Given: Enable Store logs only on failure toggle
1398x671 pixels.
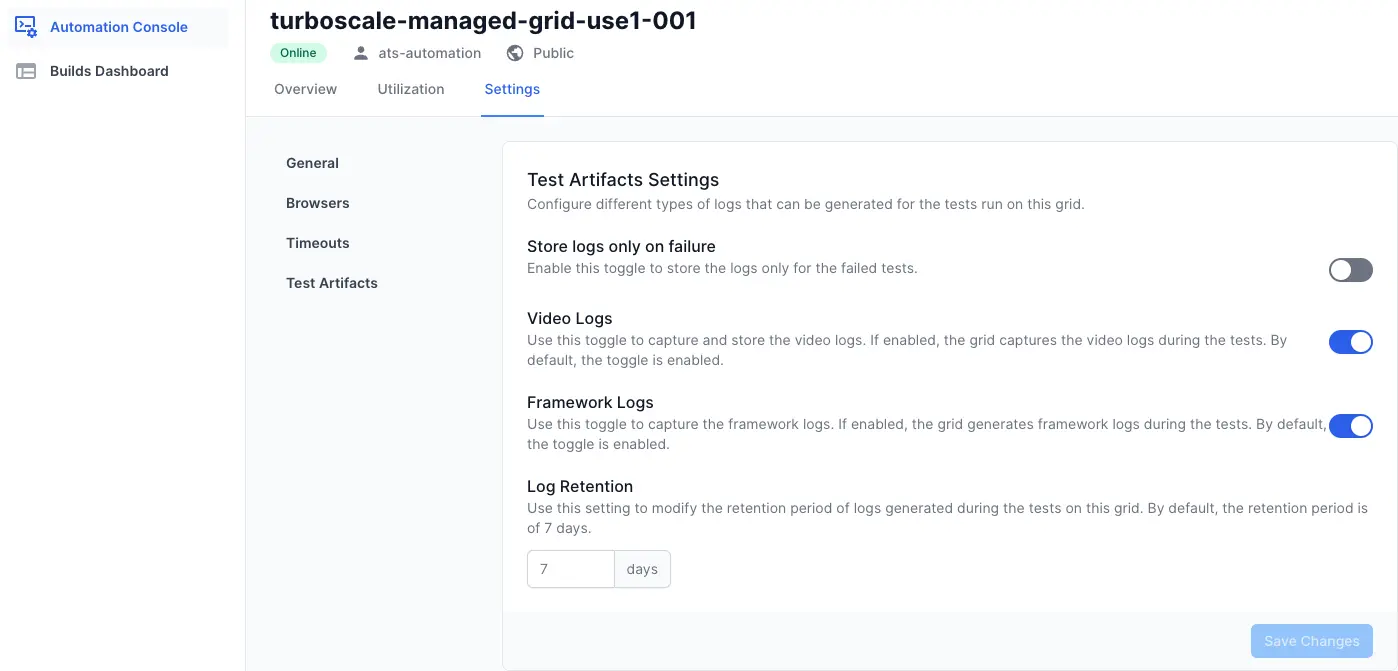Looking at the screenshot, I should point(1350,270).
